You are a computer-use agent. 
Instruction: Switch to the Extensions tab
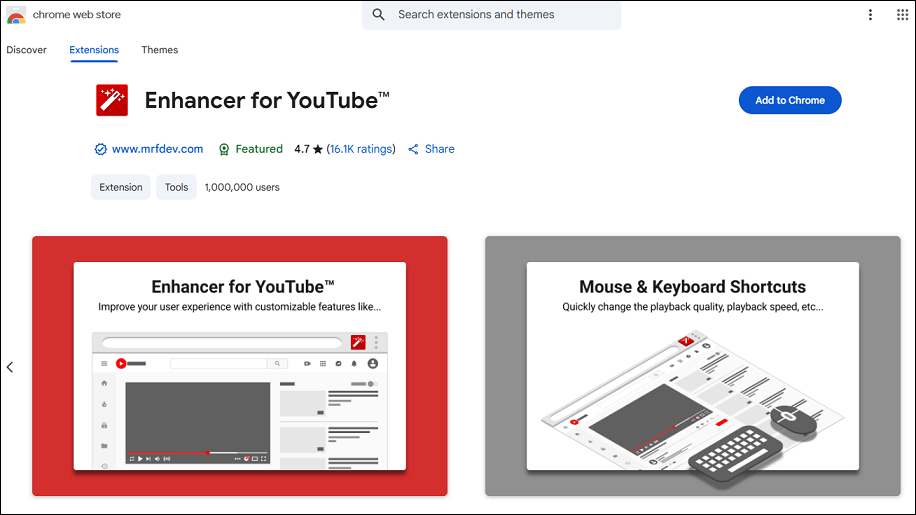94,50
